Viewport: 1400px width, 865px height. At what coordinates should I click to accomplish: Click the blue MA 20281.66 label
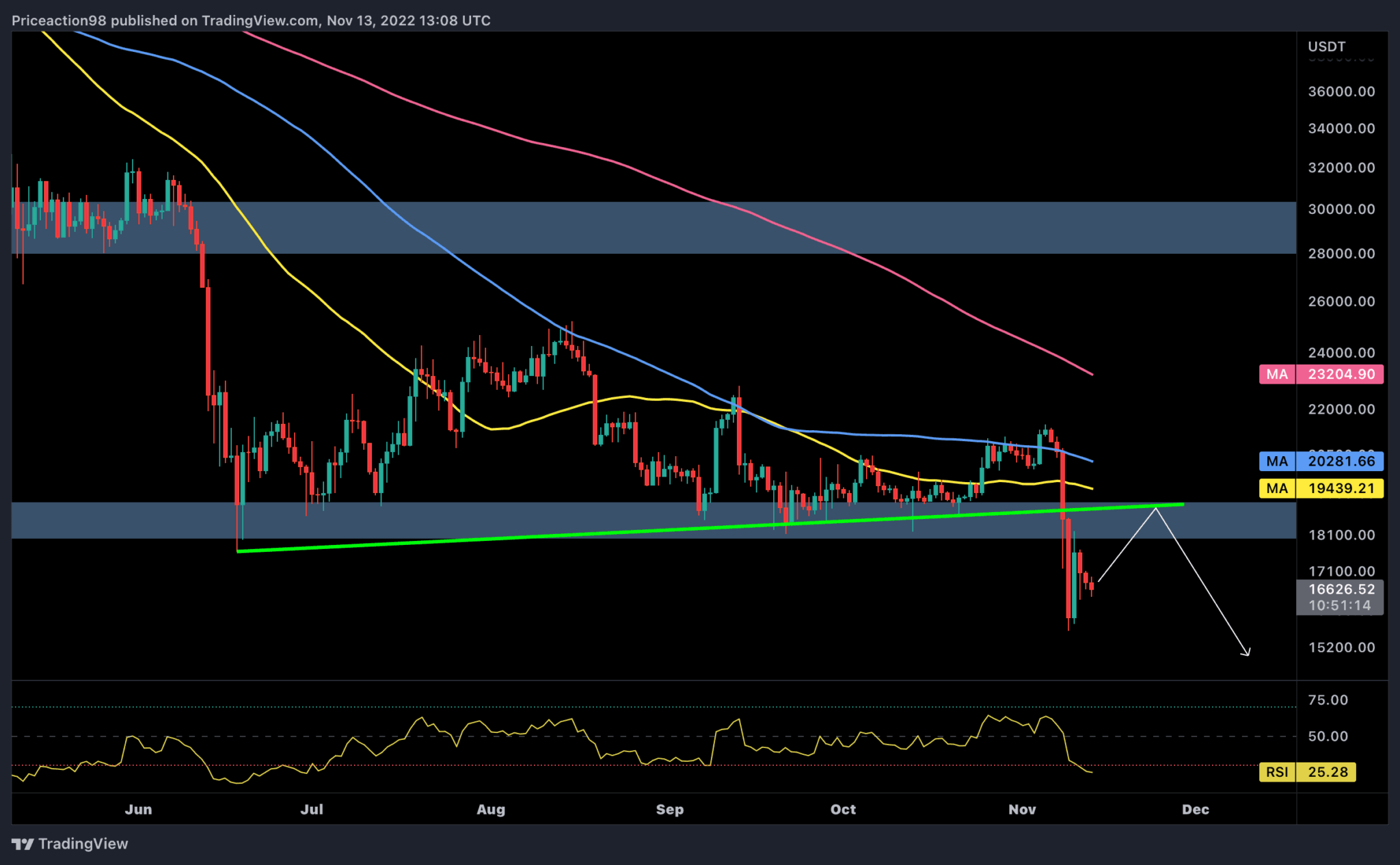coord(1321,461)
